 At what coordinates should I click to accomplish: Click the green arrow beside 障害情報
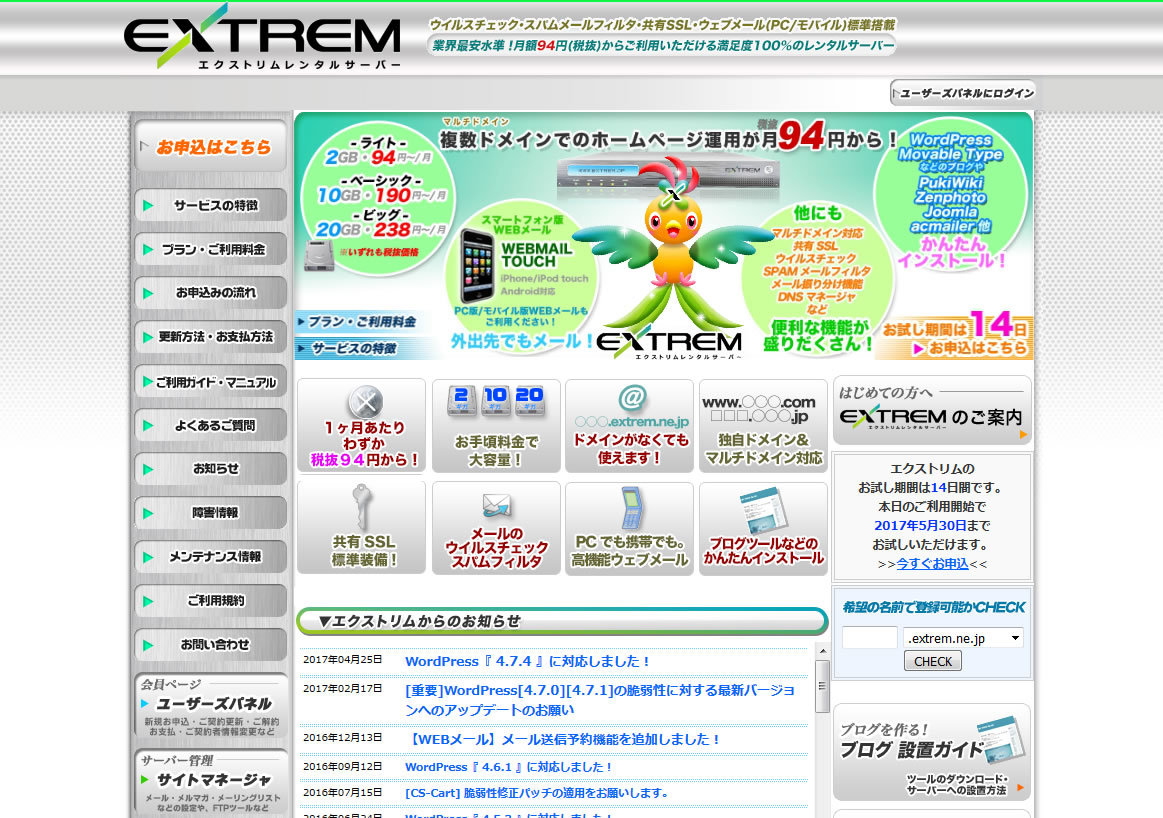point(148,512)
